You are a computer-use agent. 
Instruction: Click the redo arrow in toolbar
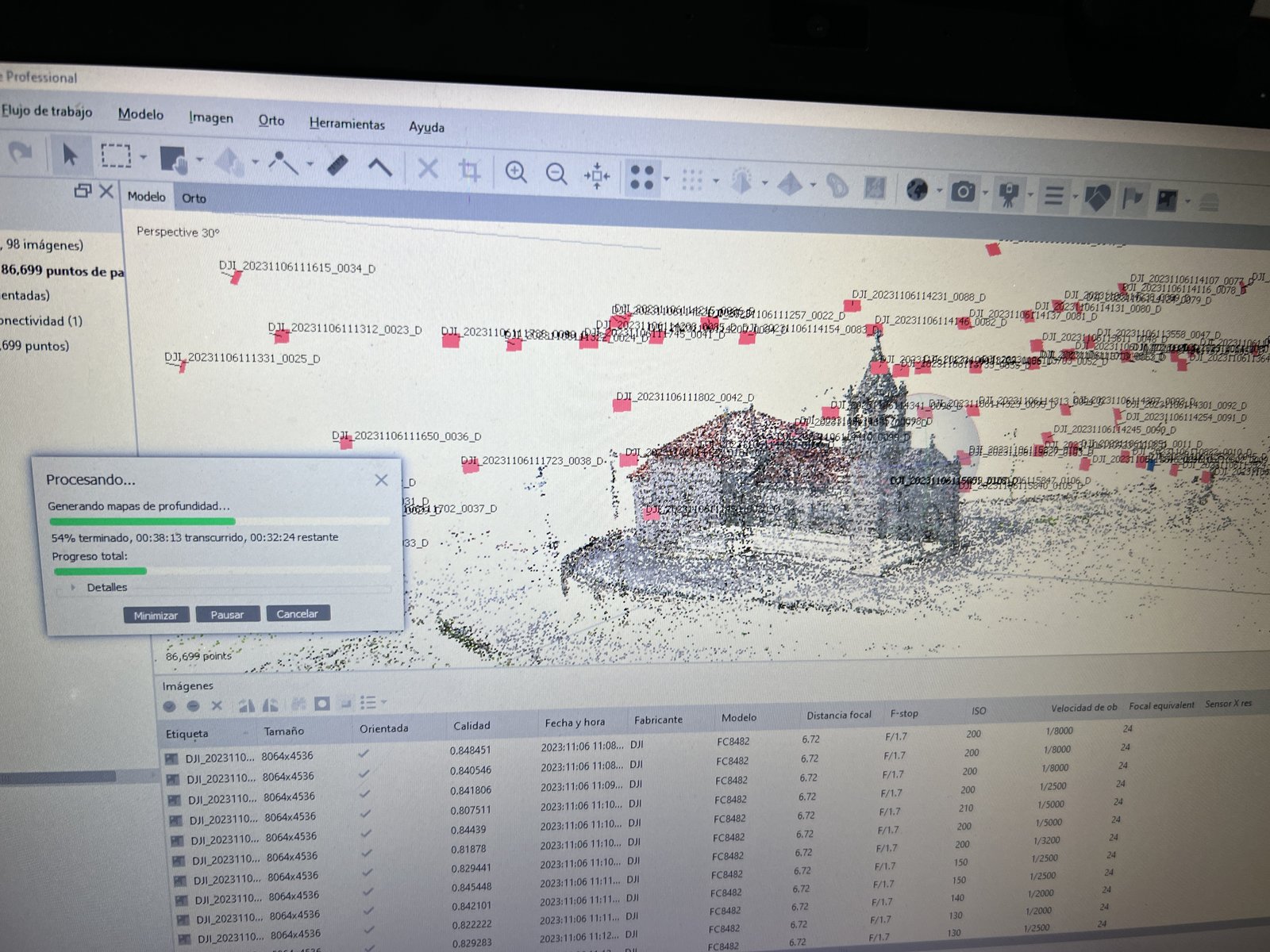[21, 152]
